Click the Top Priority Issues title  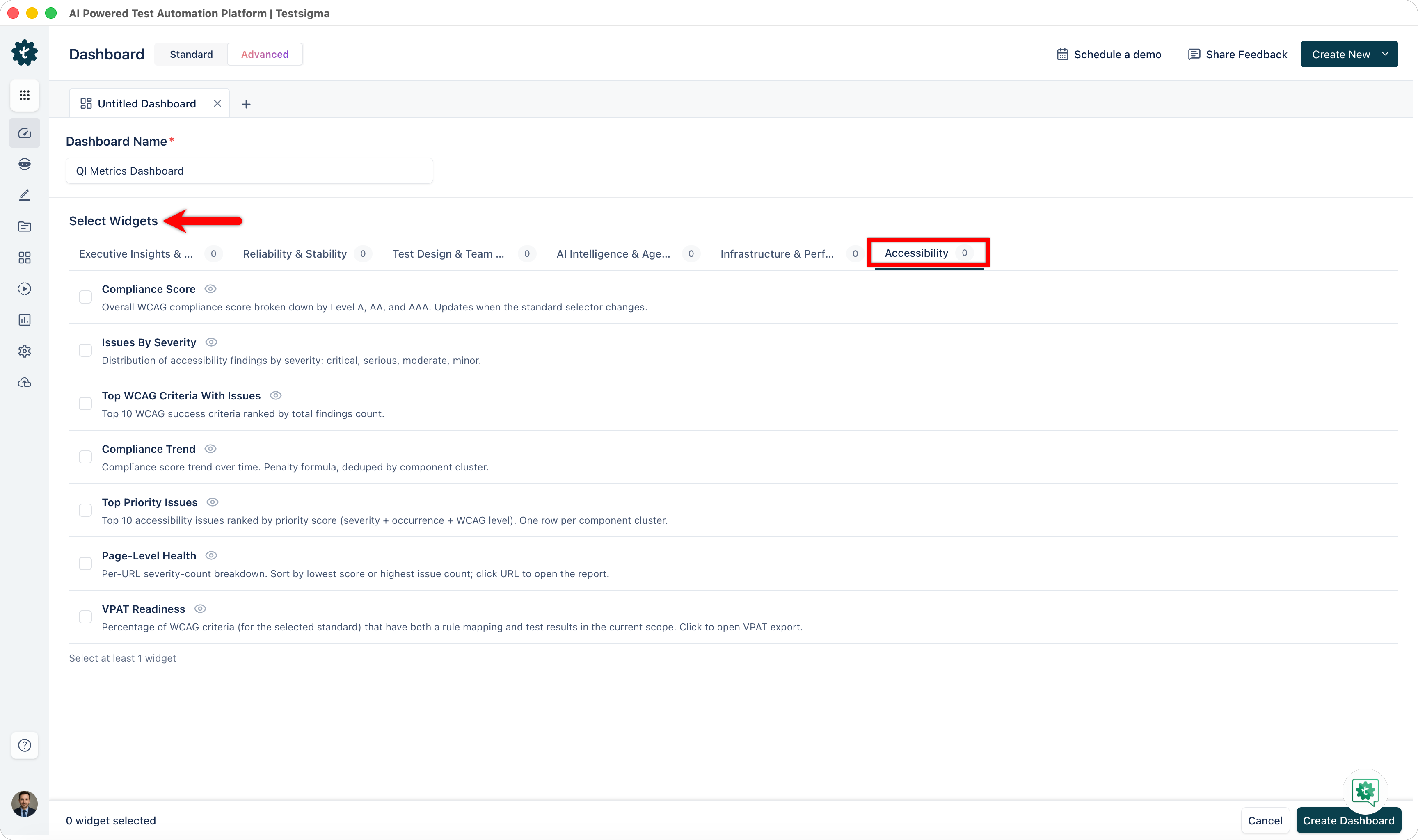point(149,502)
